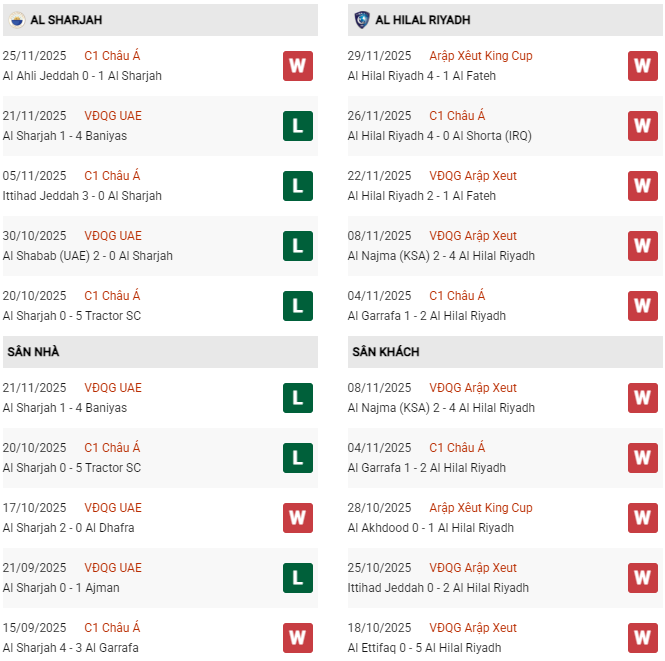
Task: Click the Ittihad Jeddah 0 - 2 Al Hilal Riyadh result
Action: (438, 588)
